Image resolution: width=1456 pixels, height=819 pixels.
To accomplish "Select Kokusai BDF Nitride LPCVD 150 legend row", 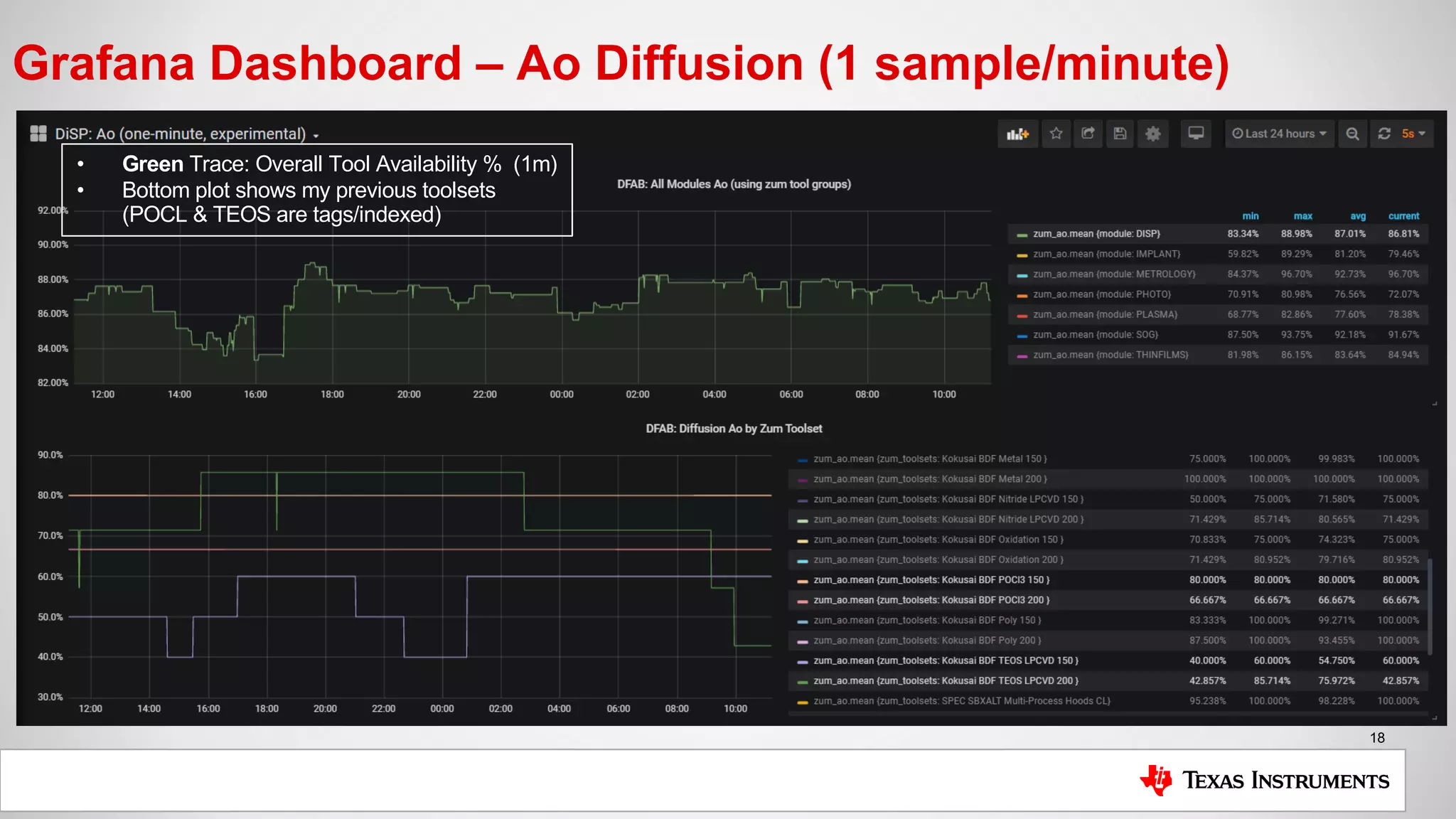I will pos(1108,499).
